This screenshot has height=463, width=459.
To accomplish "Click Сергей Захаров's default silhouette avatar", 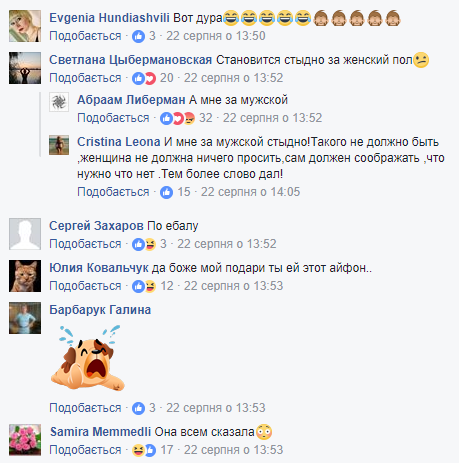I will coord(25,234).
